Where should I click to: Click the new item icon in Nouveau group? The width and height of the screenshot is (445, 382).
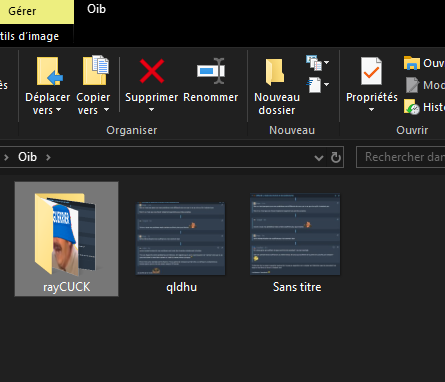pyautogui.click(x=314, y=63)
